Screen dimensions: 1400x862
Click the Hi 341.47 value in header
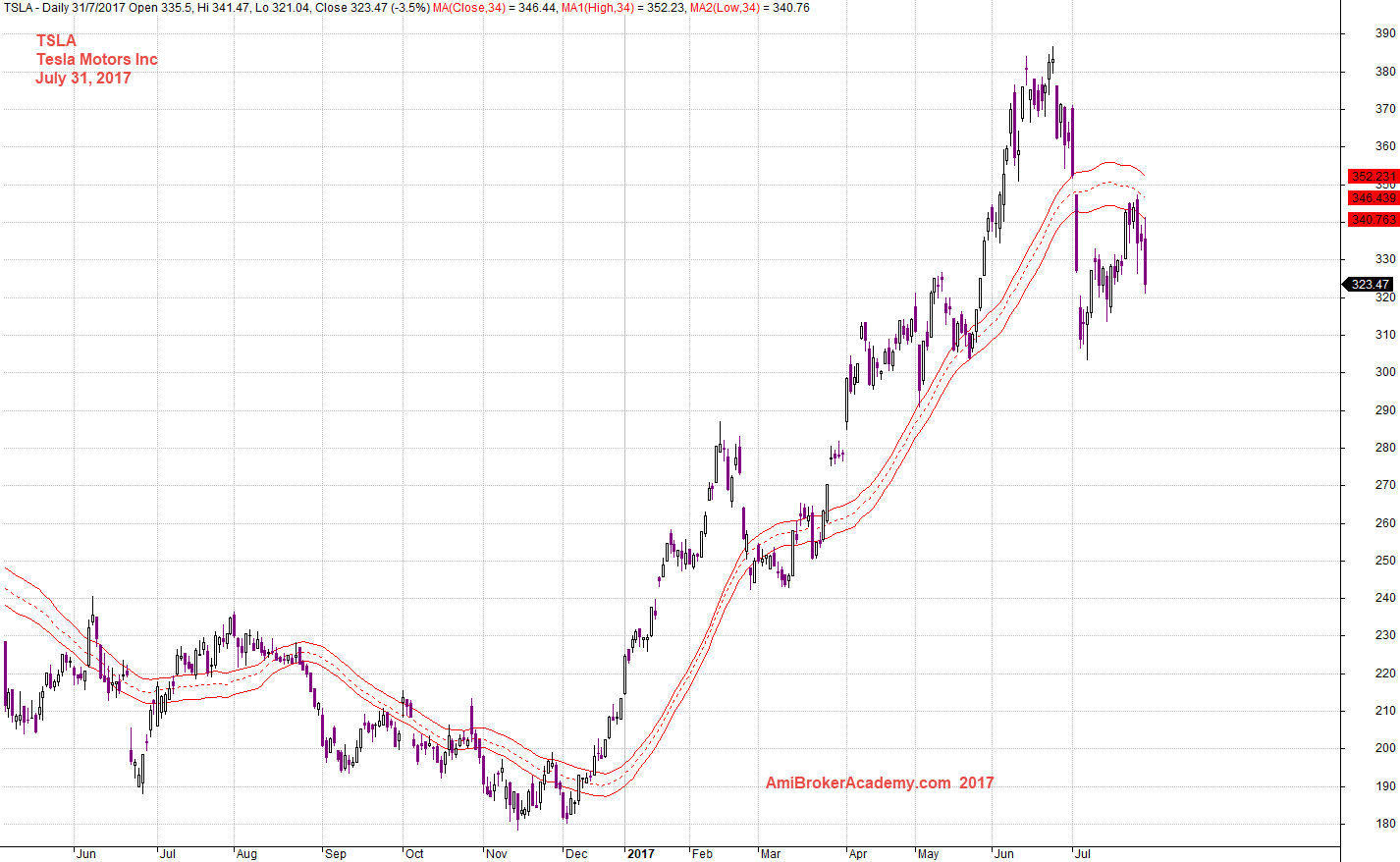(222, 8)
